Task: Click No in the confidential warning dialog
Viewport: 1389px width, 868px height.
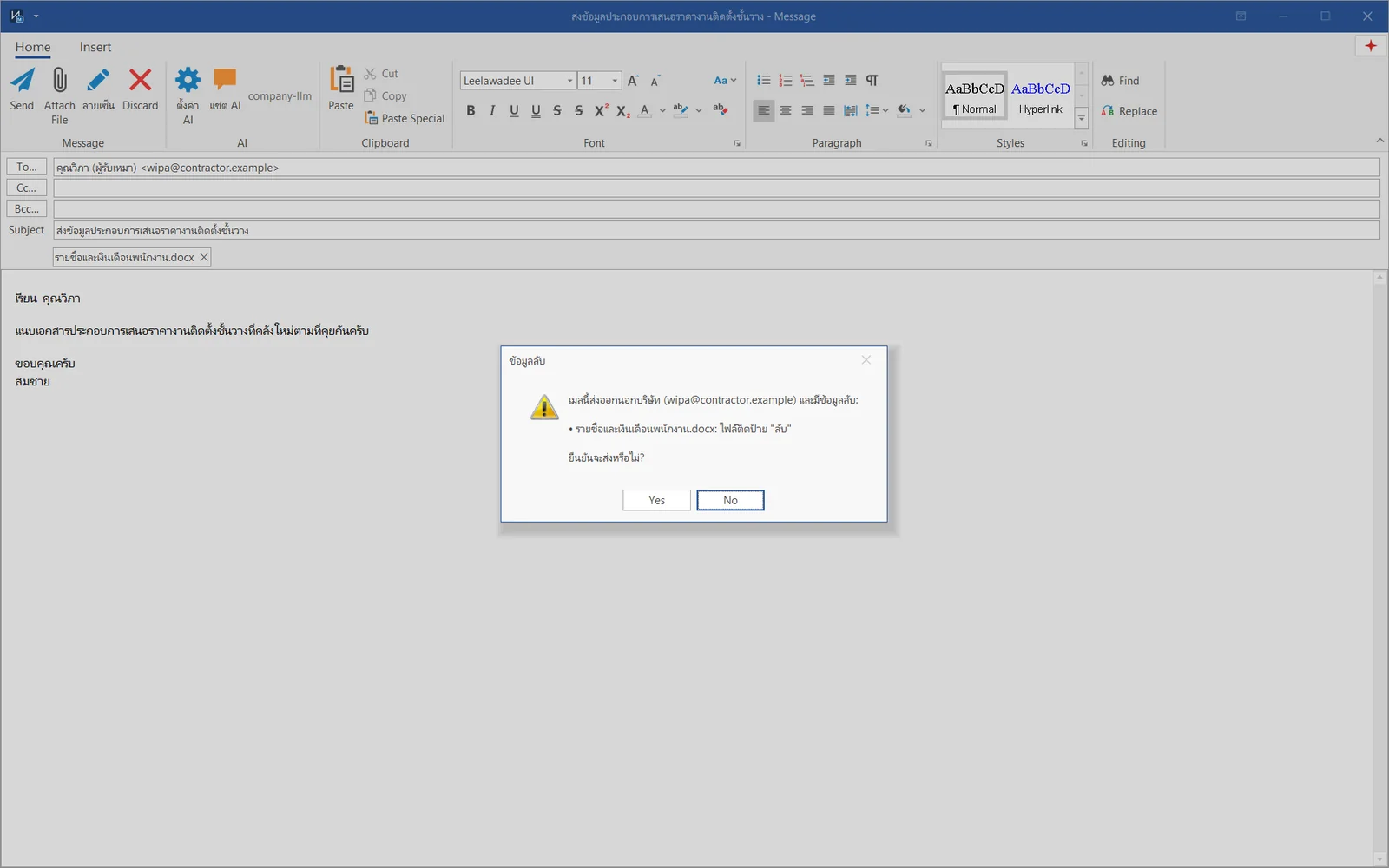Action: [730, 500]
